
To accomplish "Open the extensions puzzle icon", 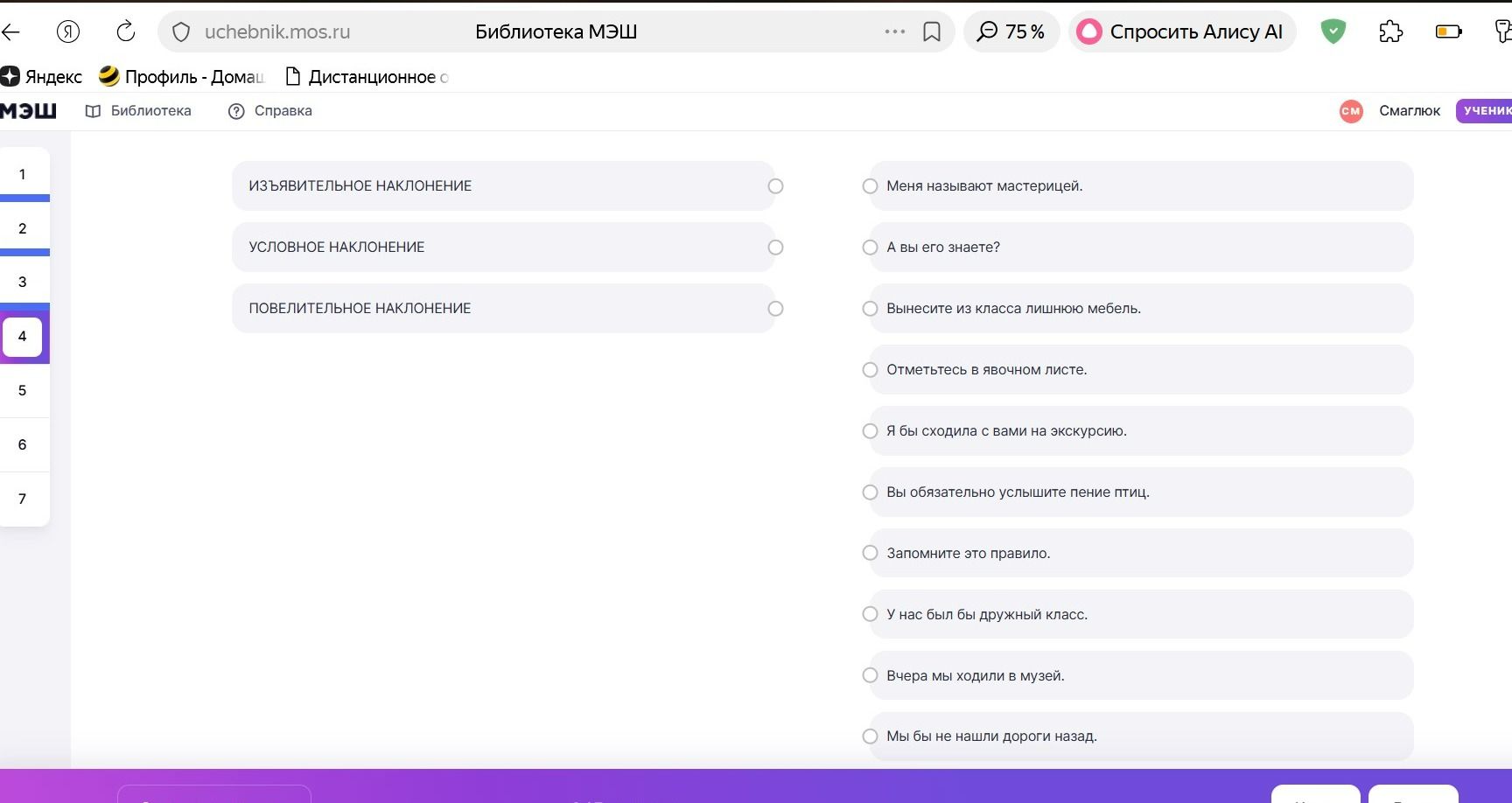I will [x=1390, y=32].
